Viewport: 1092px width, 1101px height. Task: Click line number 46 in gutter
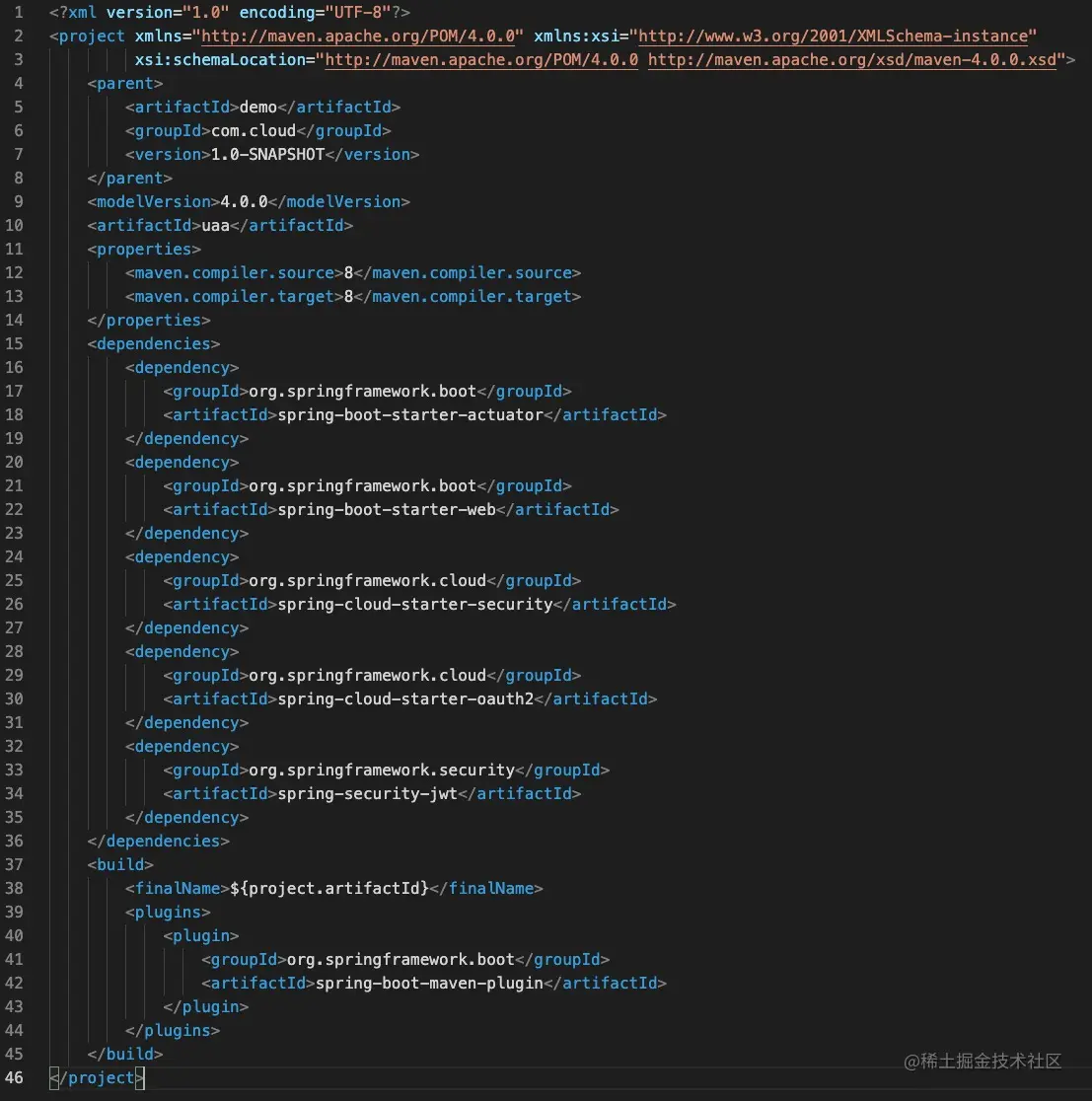point(14,1078)
